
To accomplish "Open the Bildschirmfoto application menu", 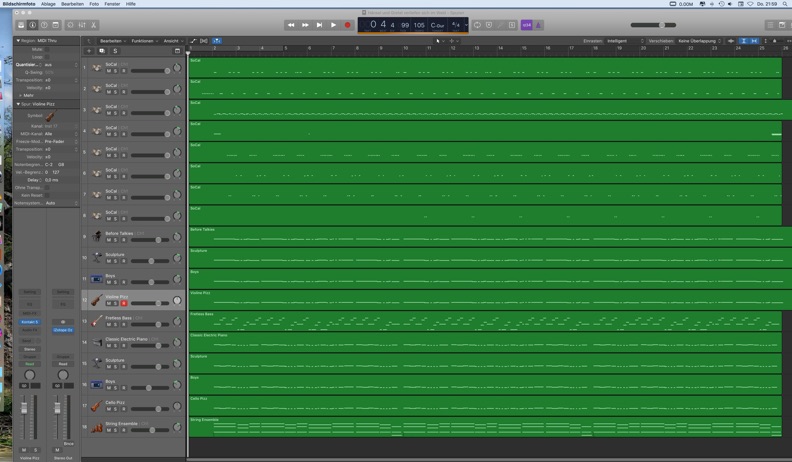I will (19, 4).
